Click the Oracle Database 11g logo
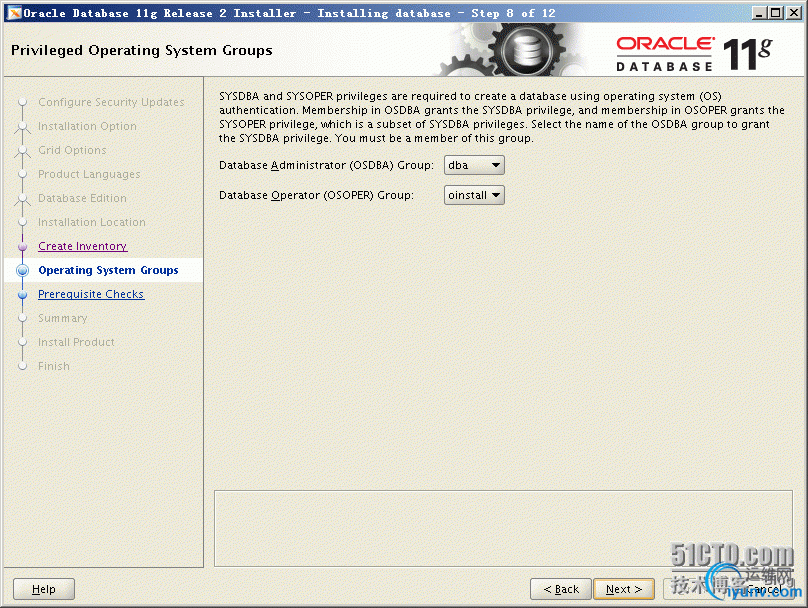This screenshot has height=608, width=808. (694, 54)
